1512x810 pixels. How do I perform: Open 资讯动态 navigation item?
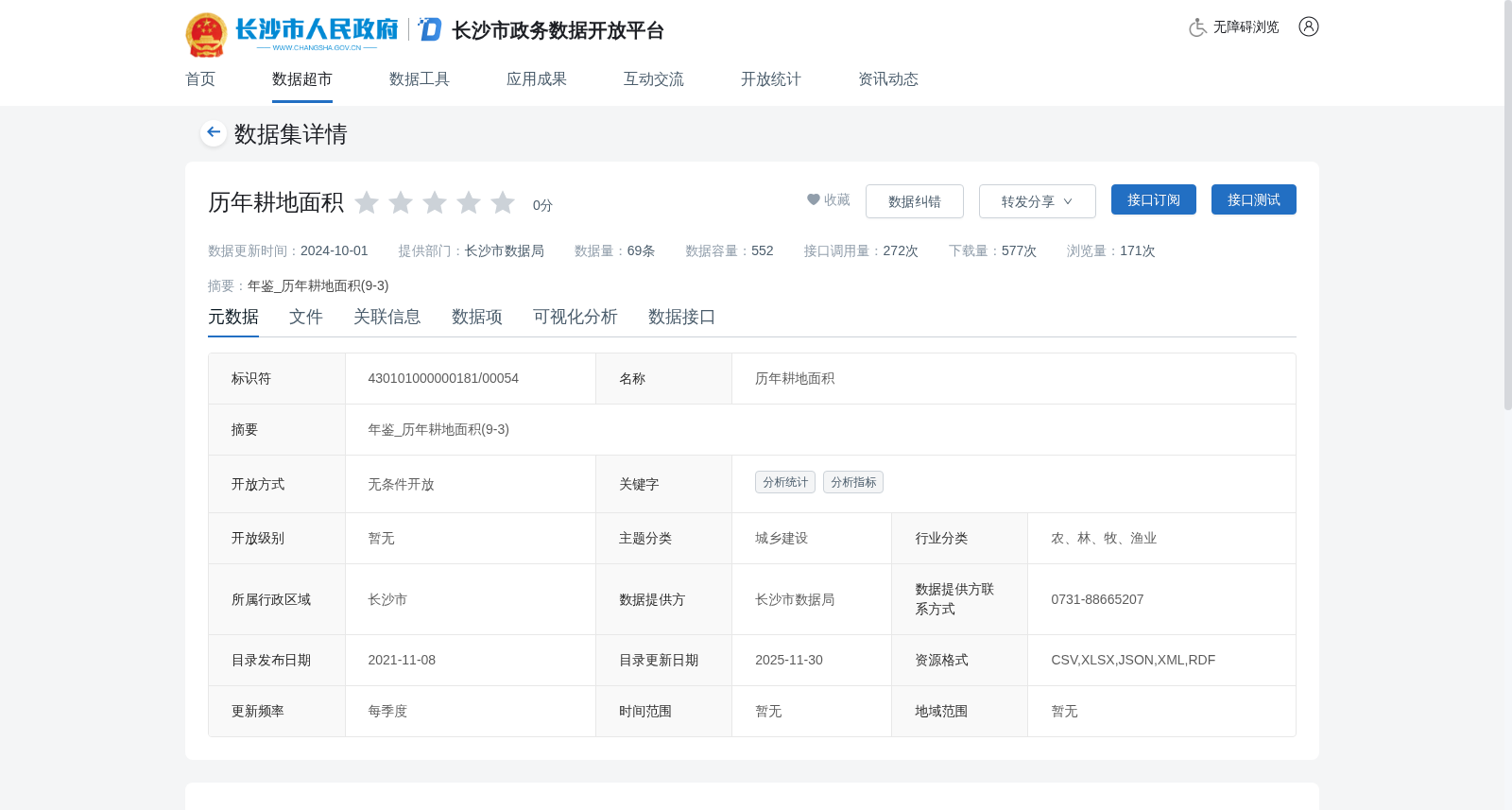tap(888, 79)
